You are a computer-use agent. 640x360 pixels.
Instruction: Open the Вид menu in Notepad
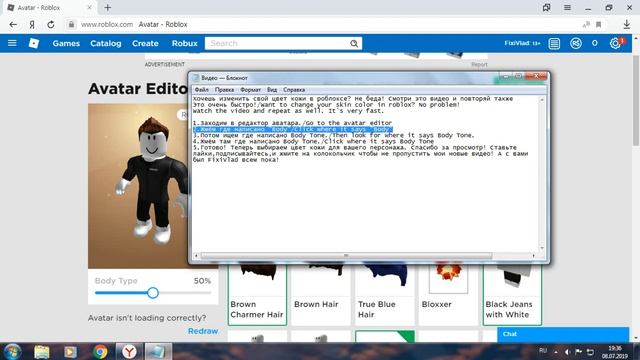pos(272,90)
